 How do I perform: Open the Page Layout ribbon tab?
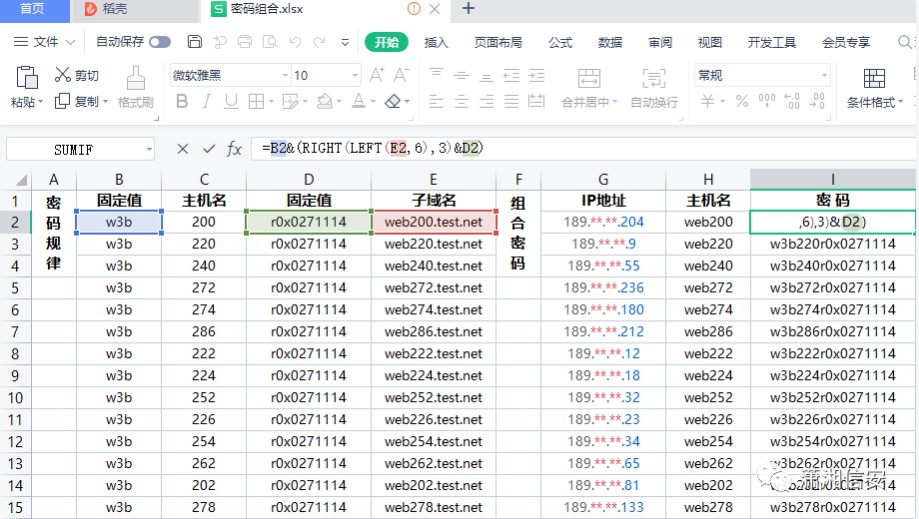click(498, 42)
